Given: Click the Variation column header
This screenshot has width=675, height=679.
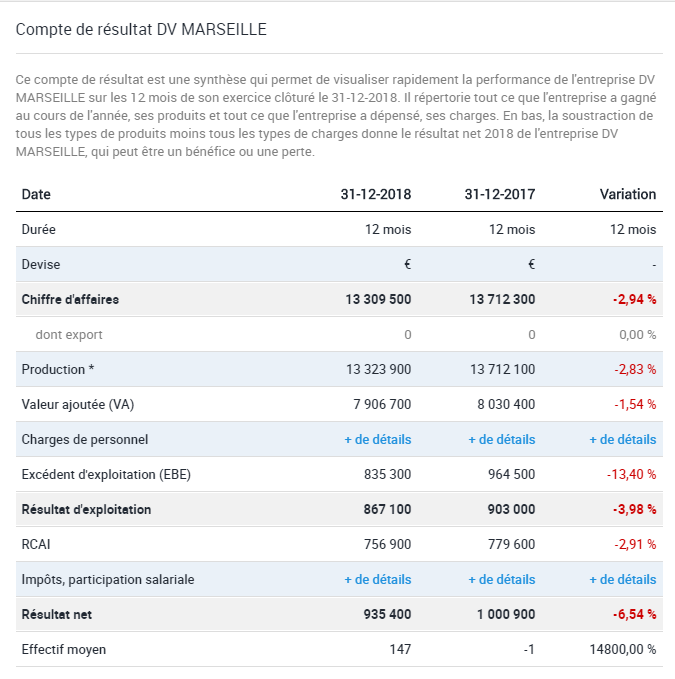Looking at the screenshot, I should coord(628,194).
